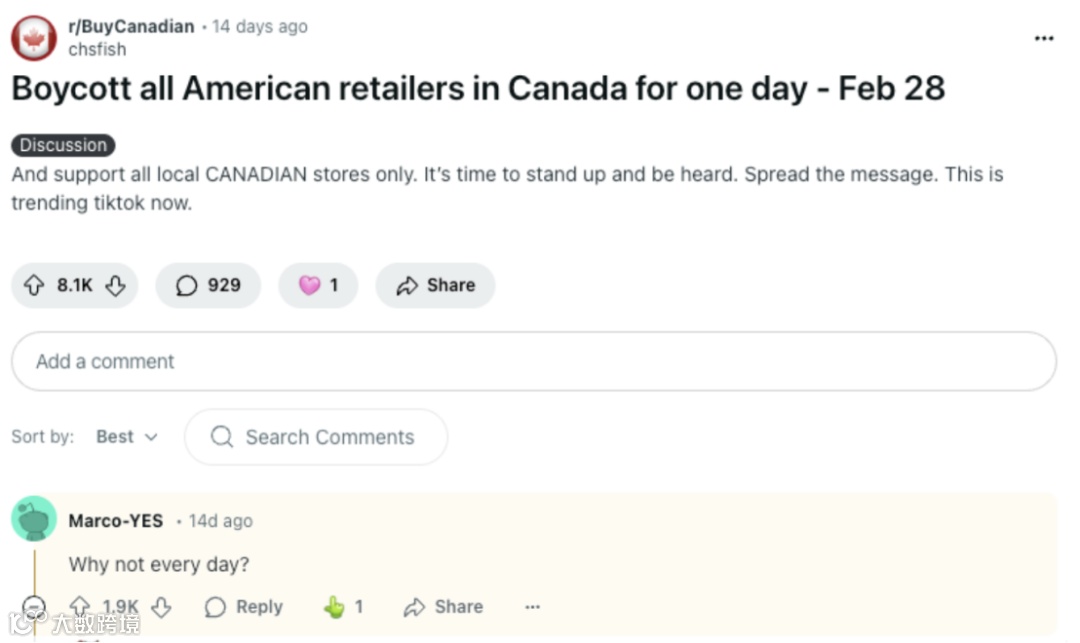Give an award with the pink heart icon
1080x643 pixels.
tap(318, 286)
